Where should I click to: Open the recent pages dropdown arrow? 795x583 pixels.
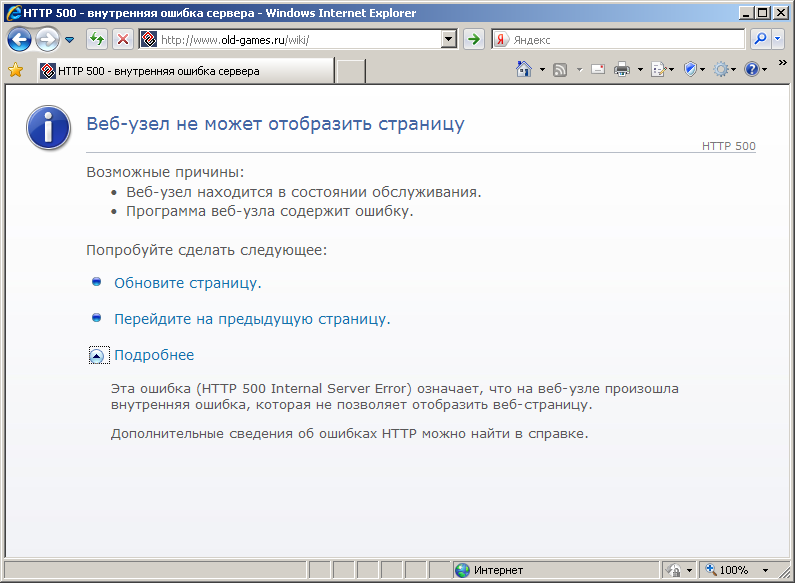click(x=69, y=40)
